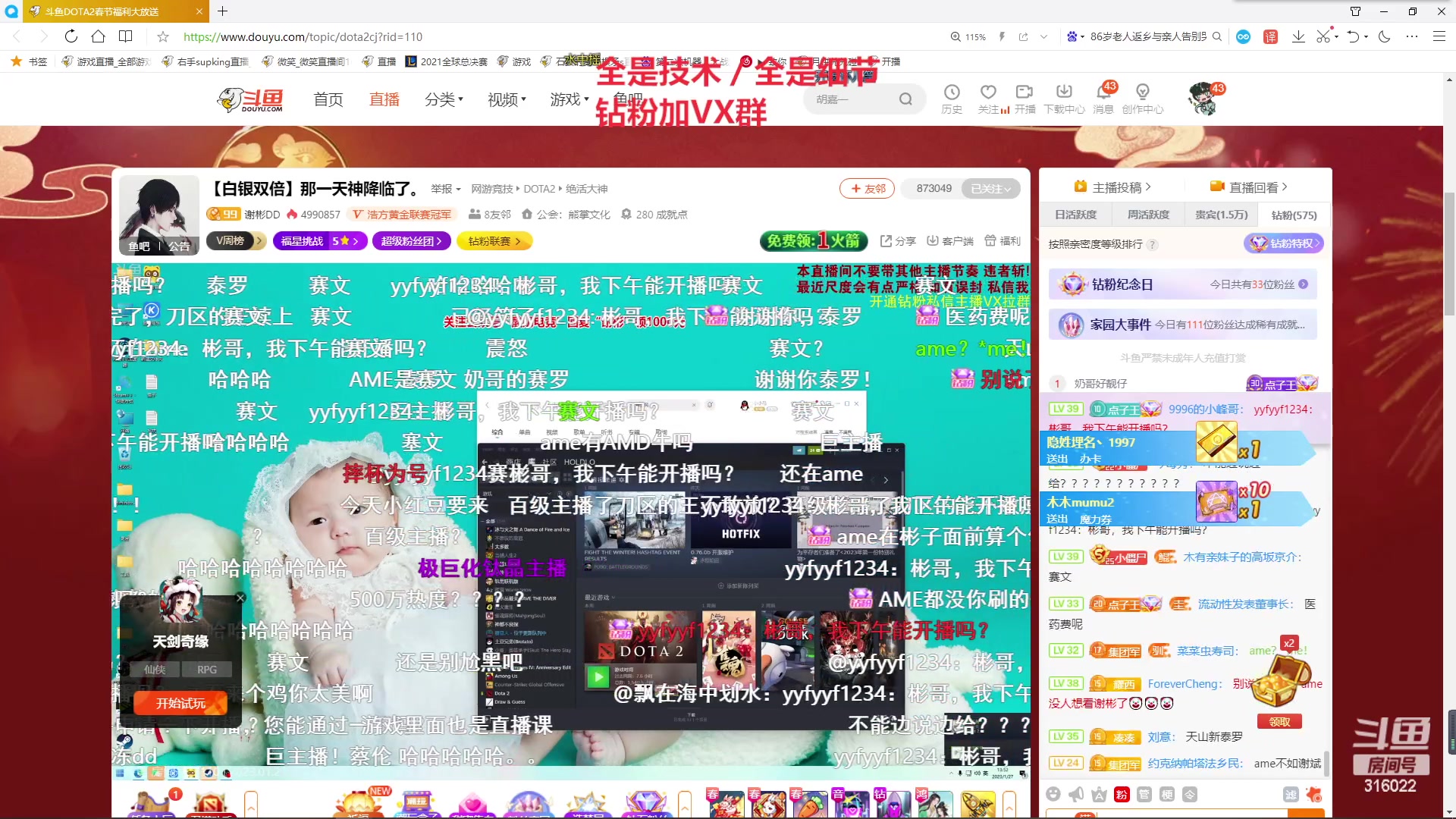Expand the 分类 categories dropdown
The image size is (1456, 819).
click(x=444, y=99)
